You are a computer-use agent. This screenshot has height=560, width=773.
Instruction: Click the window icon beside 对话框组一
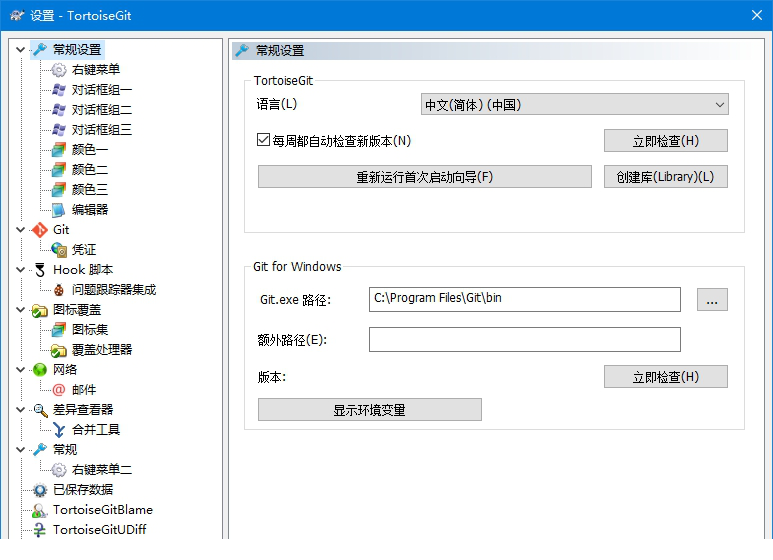click(x=59, y=90)
